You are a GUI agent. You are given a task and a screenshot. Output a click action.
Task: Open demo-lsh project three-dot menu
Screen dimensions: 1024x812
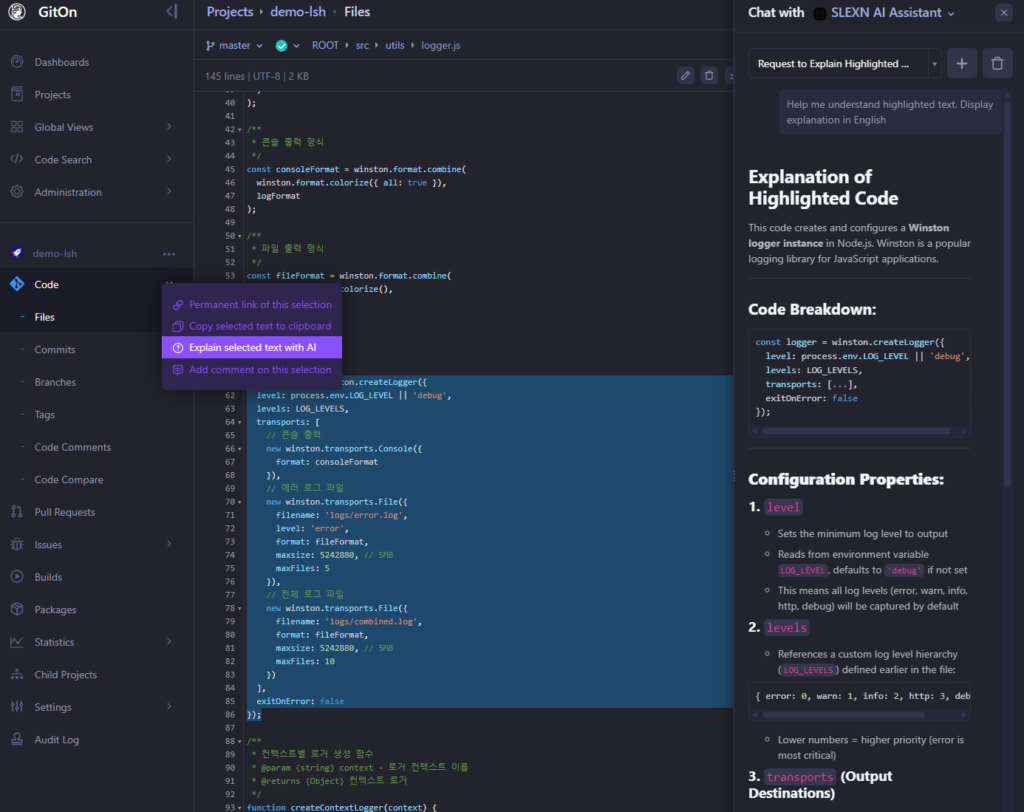(169, 254)
